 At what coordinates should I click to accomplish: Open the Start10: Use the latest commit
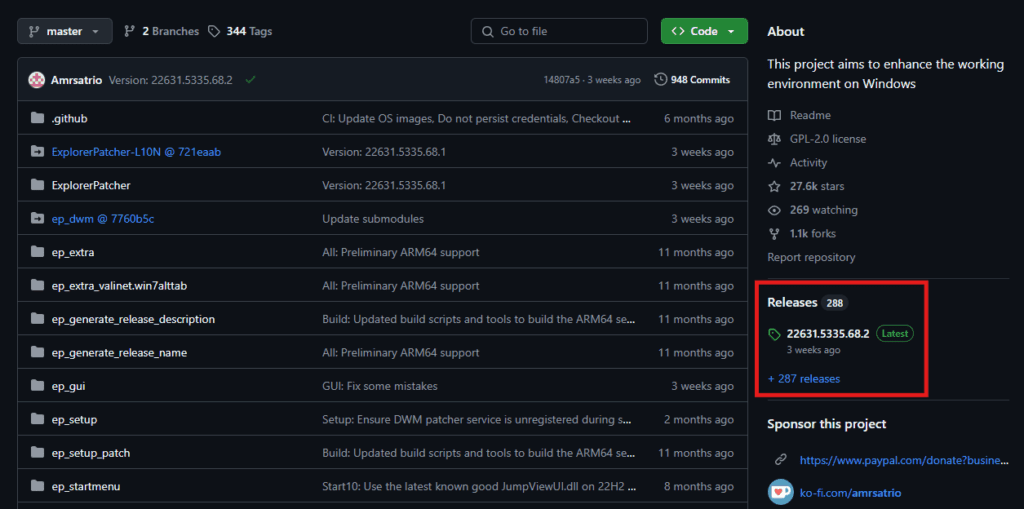pyautogui.click(x=479, y=487)
